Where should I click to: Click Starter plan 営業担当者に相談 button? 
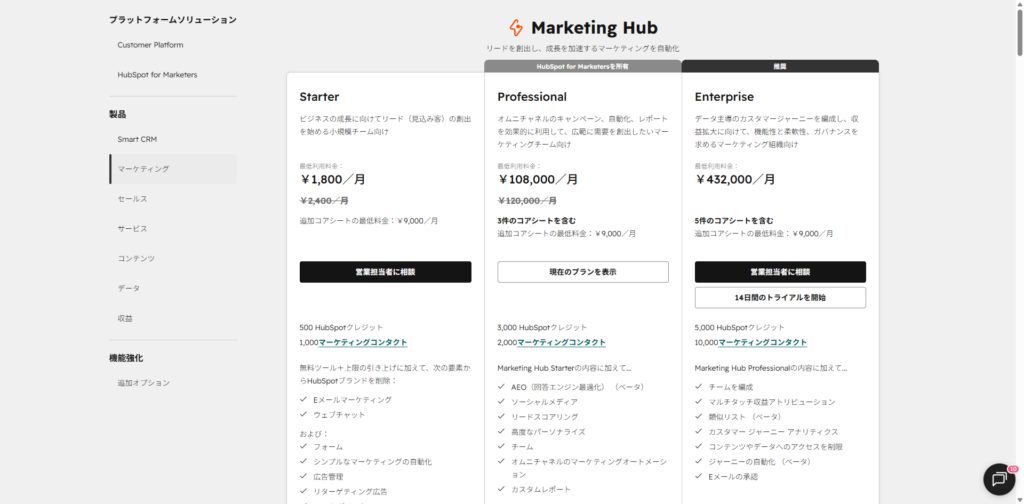385,272
